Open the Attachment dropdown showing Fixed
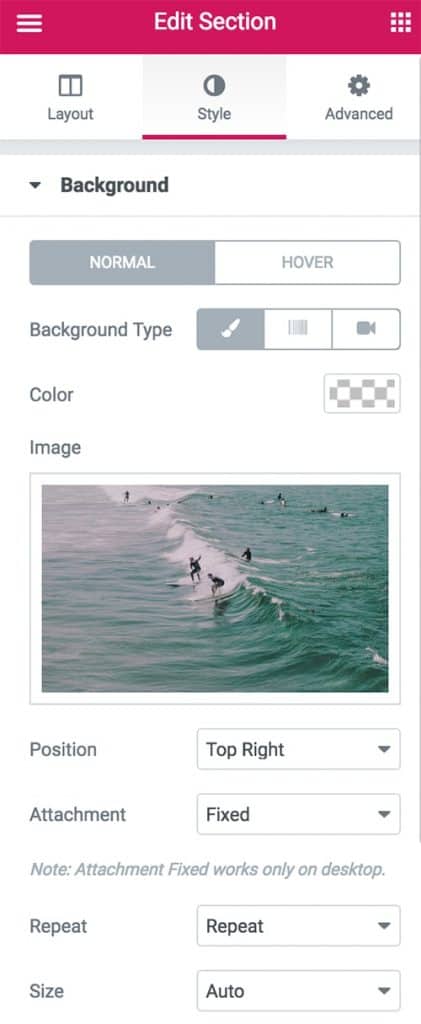 click(x=298, y=814)
